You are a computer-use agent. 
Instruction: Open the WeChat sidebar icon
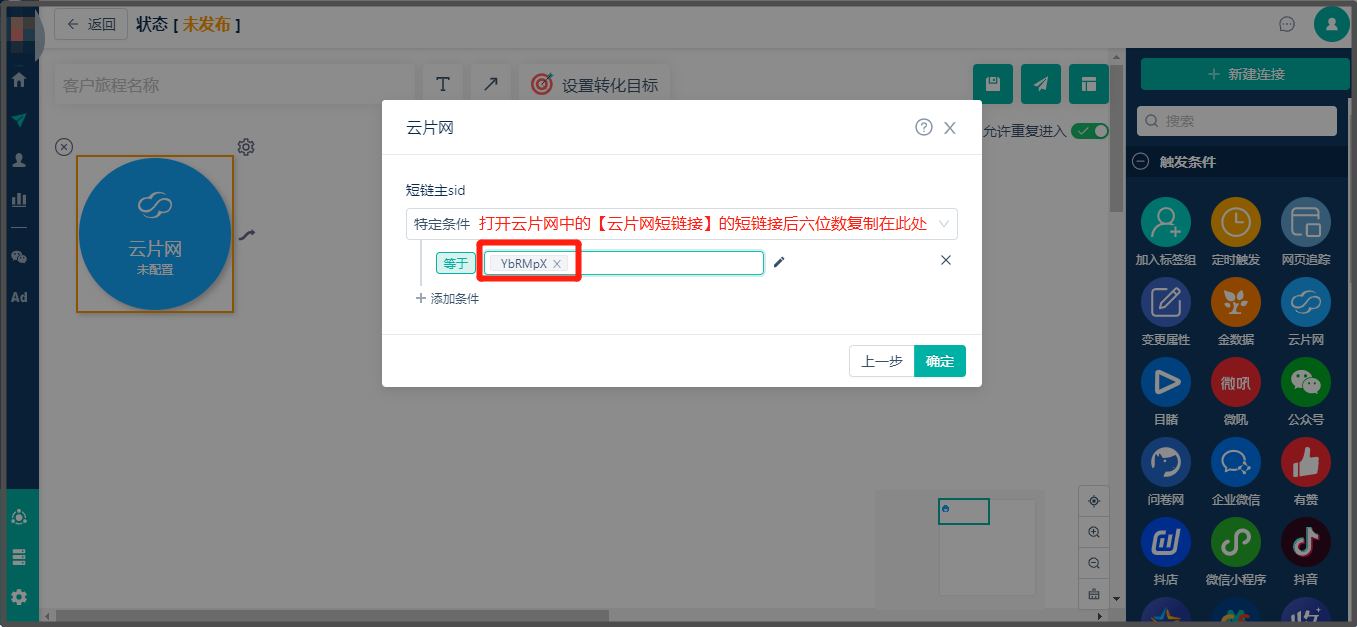tap(19, 257)
